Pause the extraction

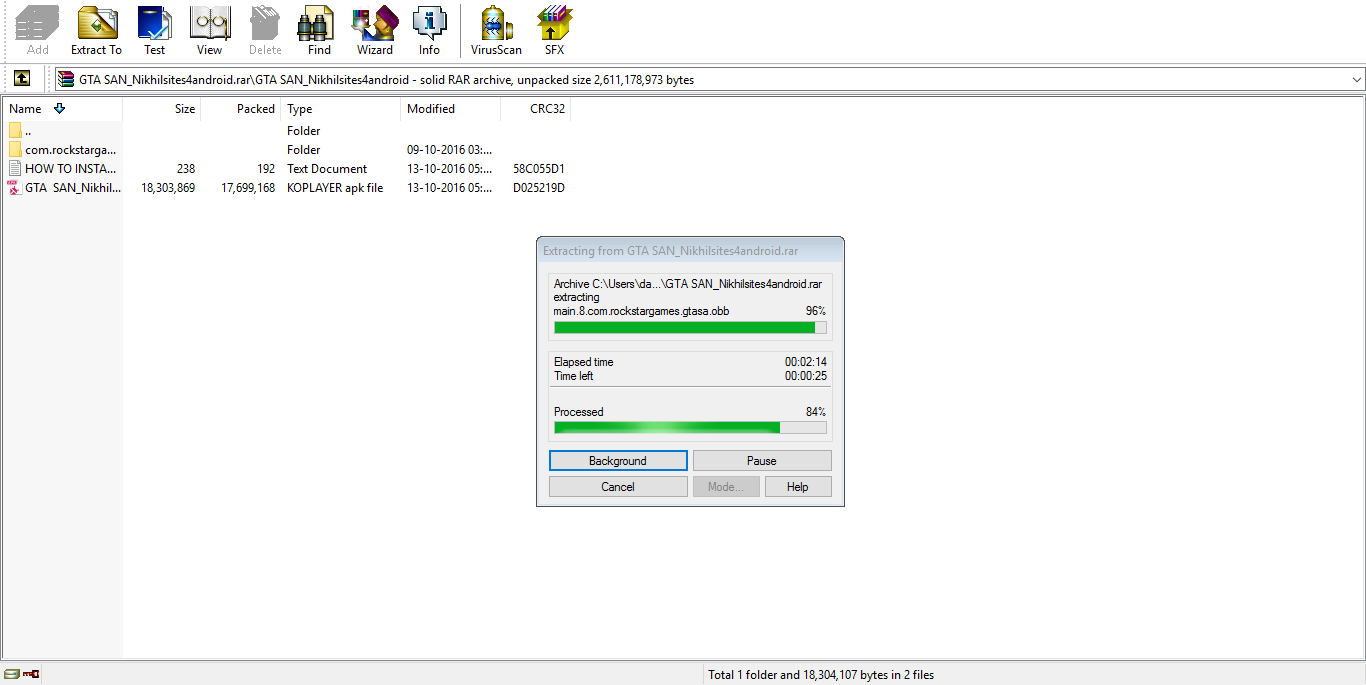762,461
